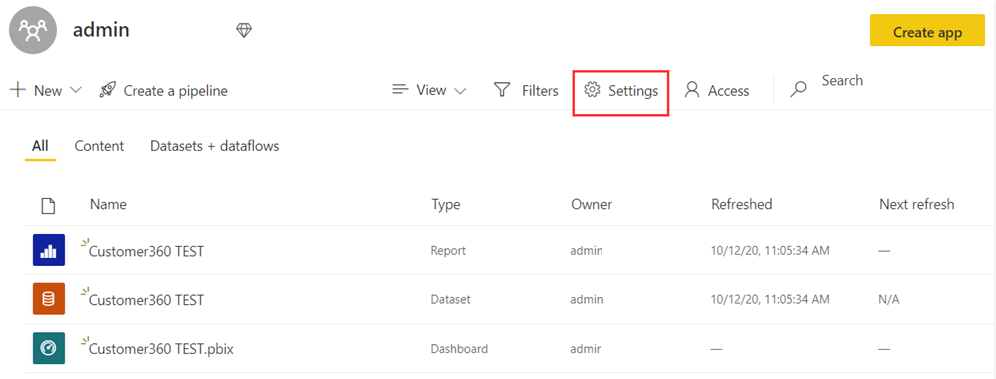Click Create a pipeline
996x379 pixels.
(x=163, y=91)
